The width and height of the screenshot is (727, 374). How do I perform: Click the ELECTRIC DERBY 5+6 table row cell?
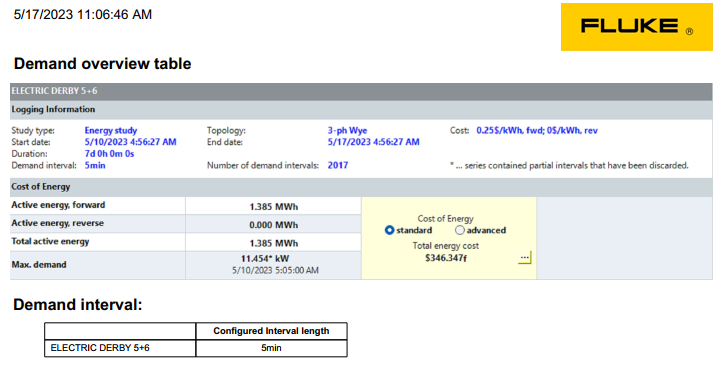pyautogui.click(x=121, y=348)
